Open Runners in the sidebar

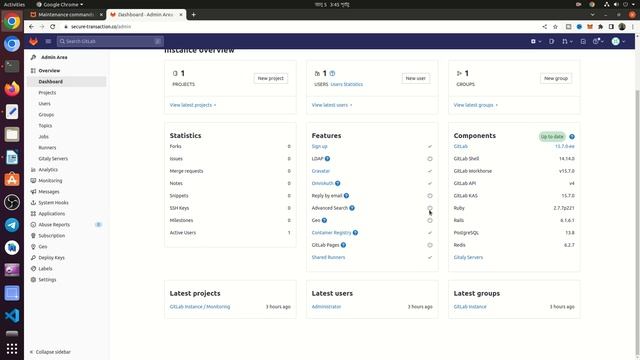pos(47,148)
